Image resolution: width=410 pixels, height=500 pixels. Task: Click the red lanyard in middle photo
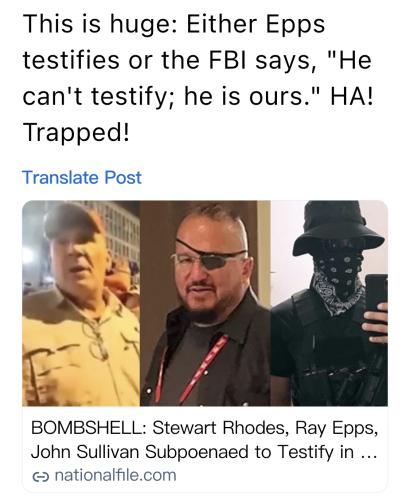193,368
